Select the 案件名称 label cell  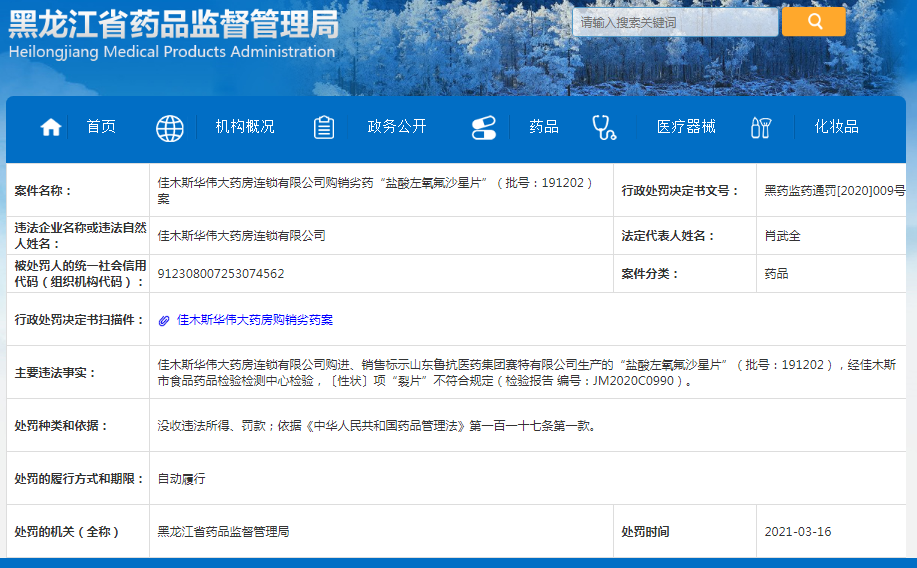43,191
